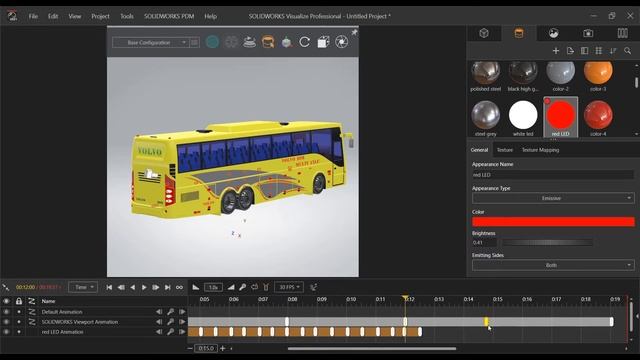Switch to the Texture tab
This screenshot has width=640, height=360.
tap(505, 150)
